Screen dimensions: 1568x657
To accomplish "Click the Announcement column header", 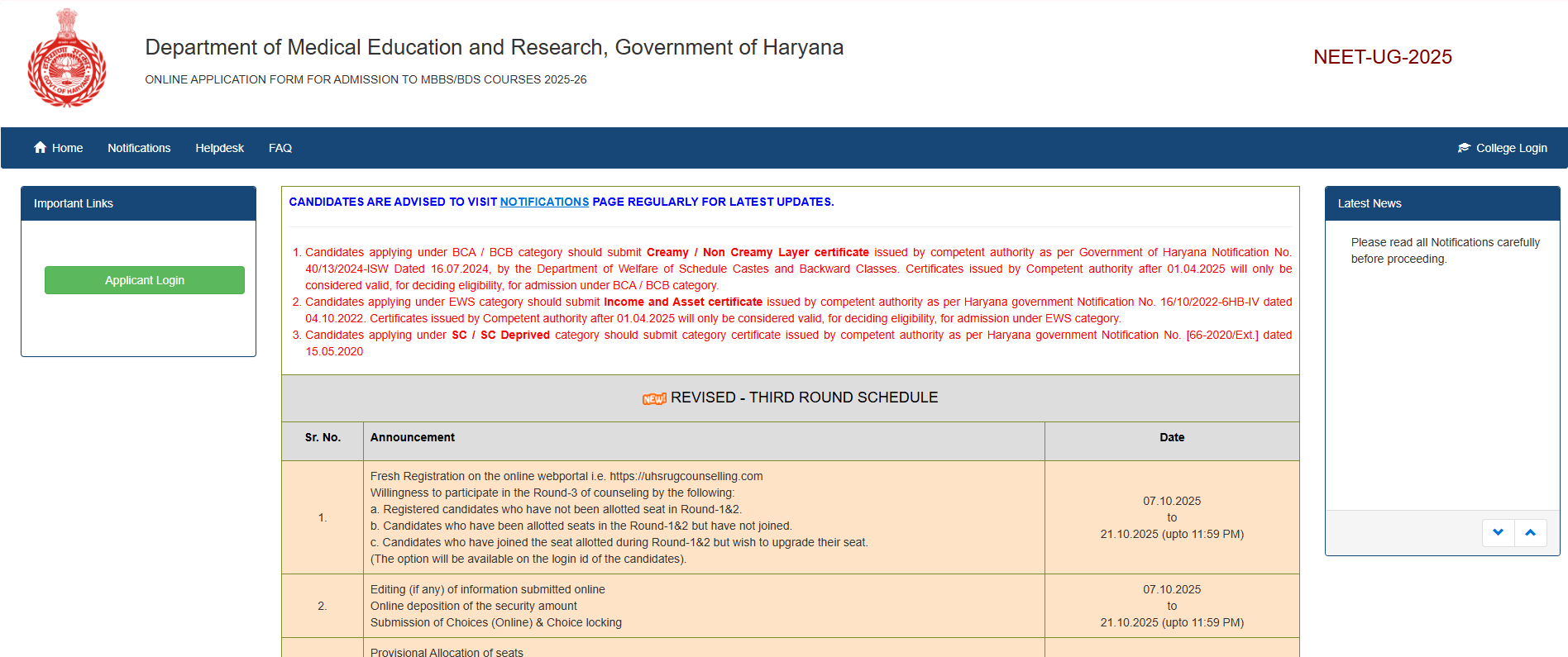I will coord(413,437).
